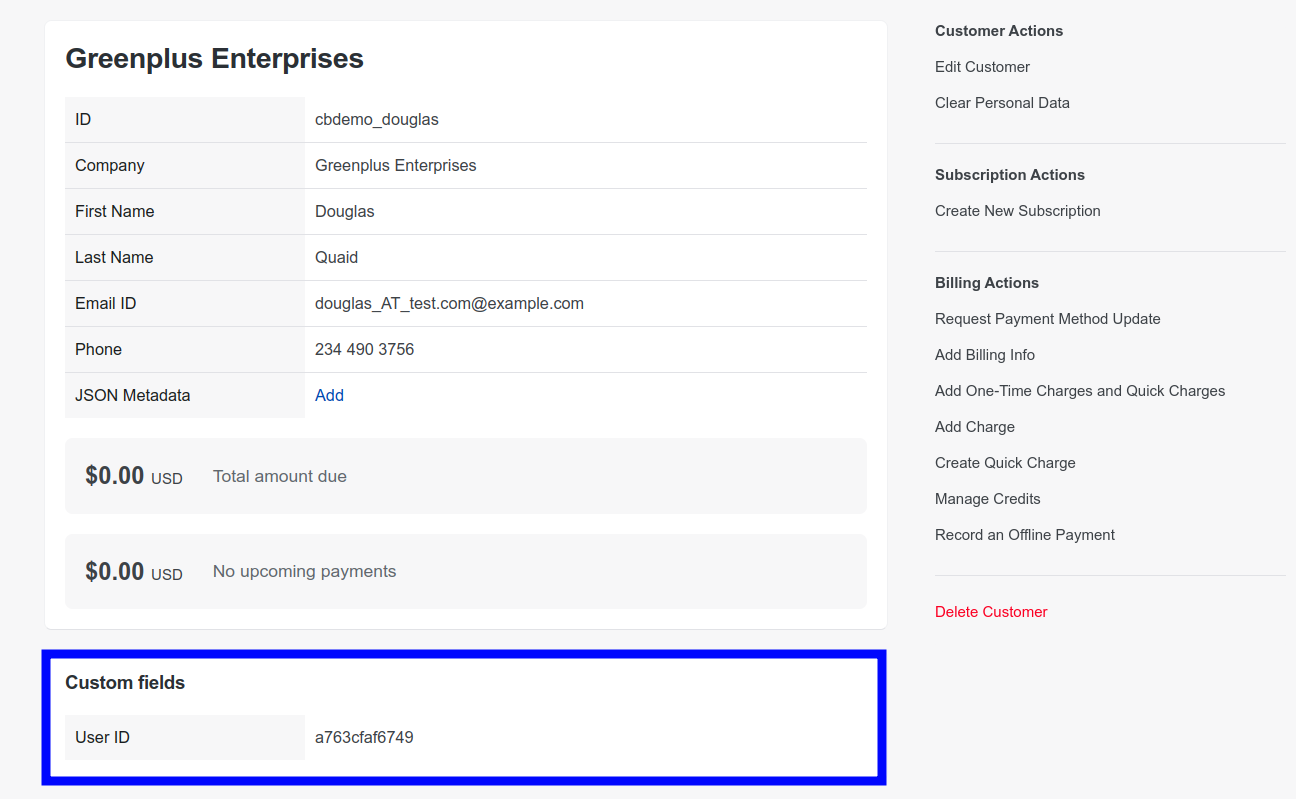The width and height of the screenshot is (1296, 799).
Task: Open the Edit Customer action
Action: 982,67
